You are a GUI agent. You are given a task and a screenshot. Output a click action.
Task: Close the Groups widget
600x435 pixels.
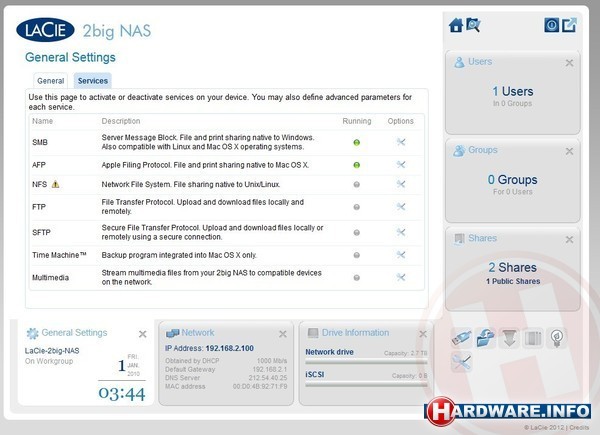point(569,151)
